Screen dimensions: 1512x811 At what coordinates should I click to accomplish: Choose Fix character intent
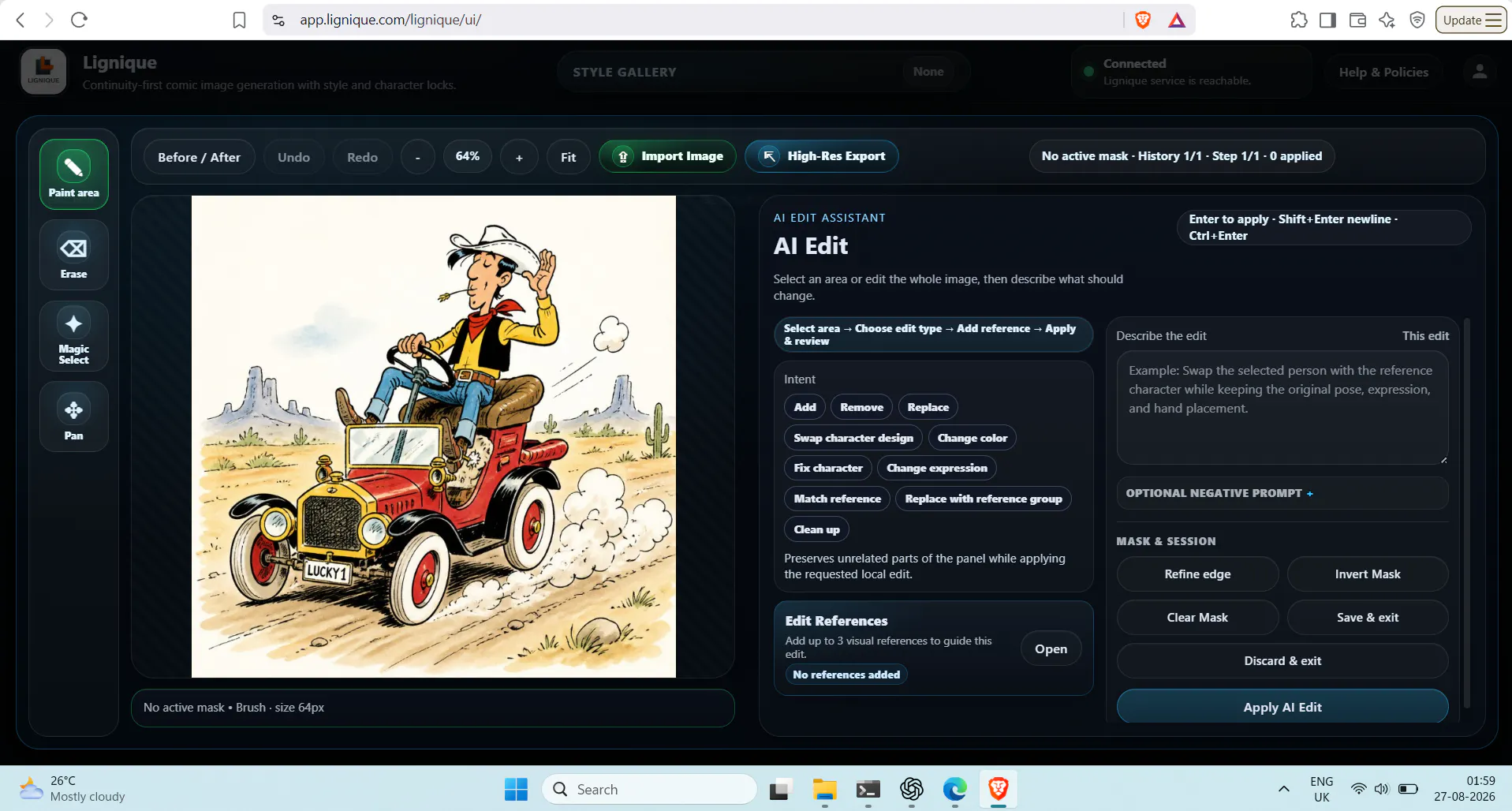(828, 468)
